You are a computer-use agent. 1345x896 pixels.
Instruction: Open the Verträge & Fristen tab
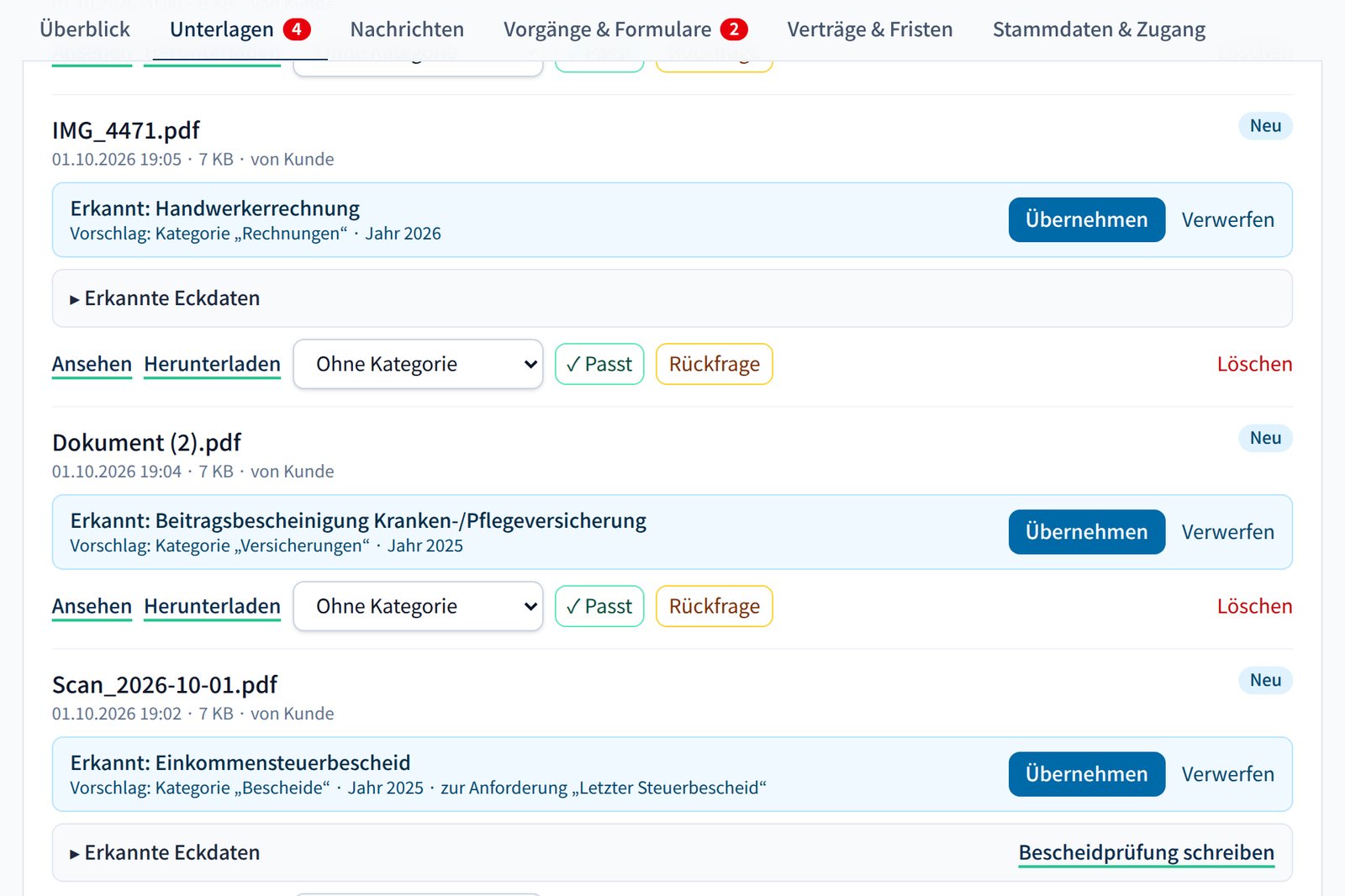click(x=870, y=29)
